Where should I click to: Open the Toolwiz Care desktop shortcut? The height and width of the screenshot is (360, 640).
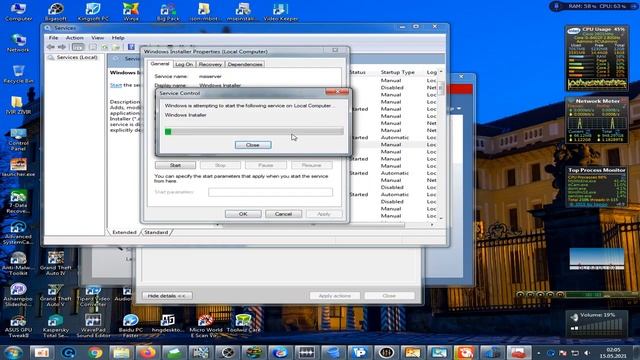pos(243,323)
